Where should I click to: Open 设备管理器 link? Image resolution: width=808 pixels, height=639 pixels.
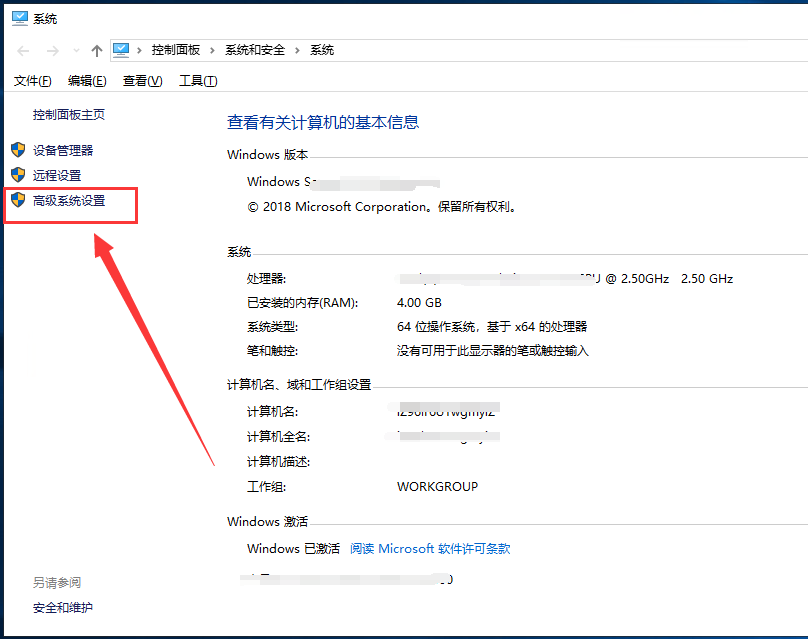(x=63, y=150)
